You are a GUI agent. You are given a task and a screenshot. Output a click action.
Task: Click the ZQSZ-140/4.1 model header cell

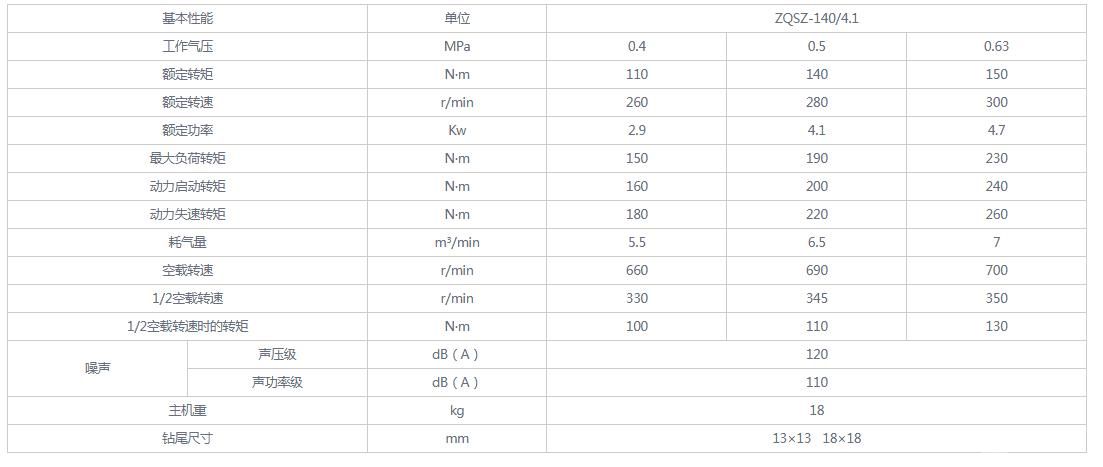pos(816,19)
